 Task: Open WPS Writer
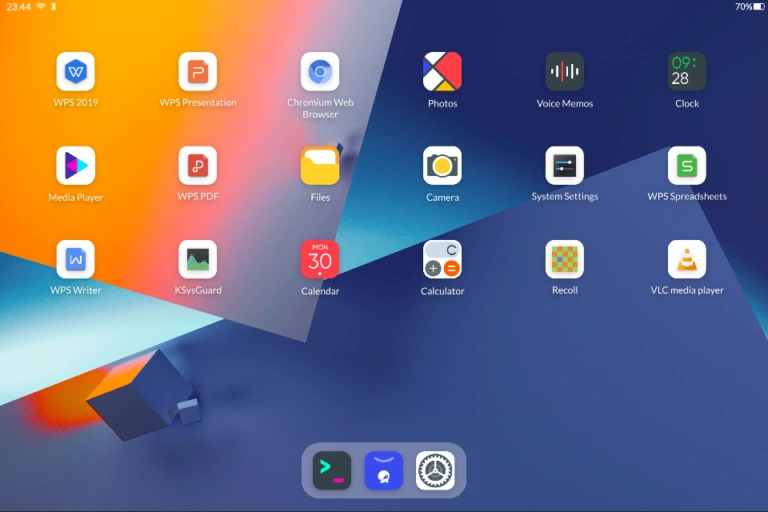pos(75,259)
